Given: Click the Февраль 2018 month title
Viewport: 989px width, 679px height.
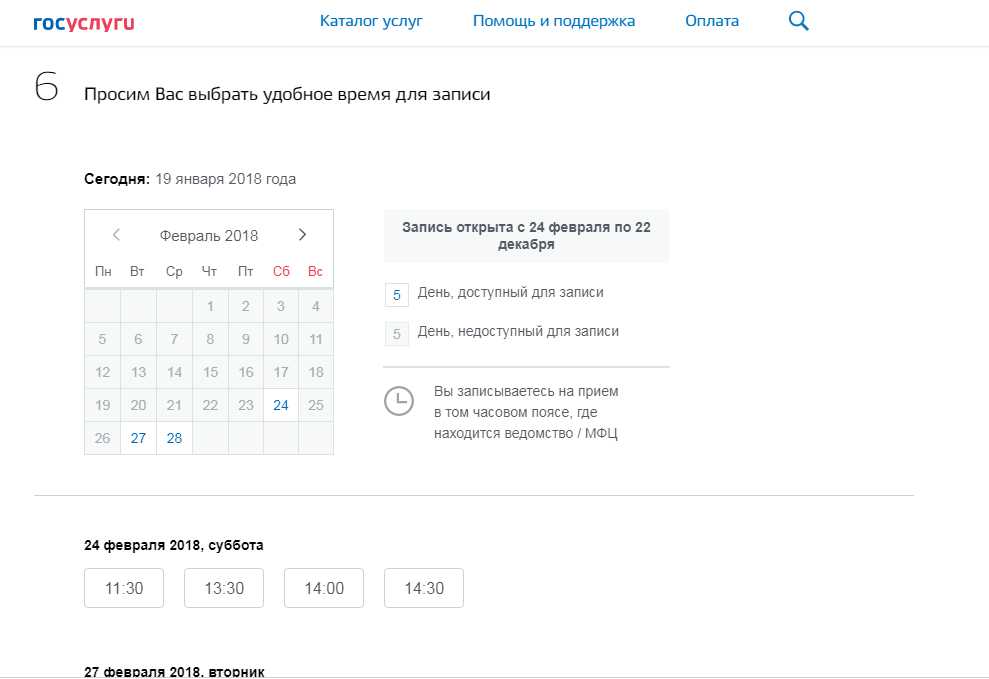Looking at the screenshot, I should (x=209, y=236).
